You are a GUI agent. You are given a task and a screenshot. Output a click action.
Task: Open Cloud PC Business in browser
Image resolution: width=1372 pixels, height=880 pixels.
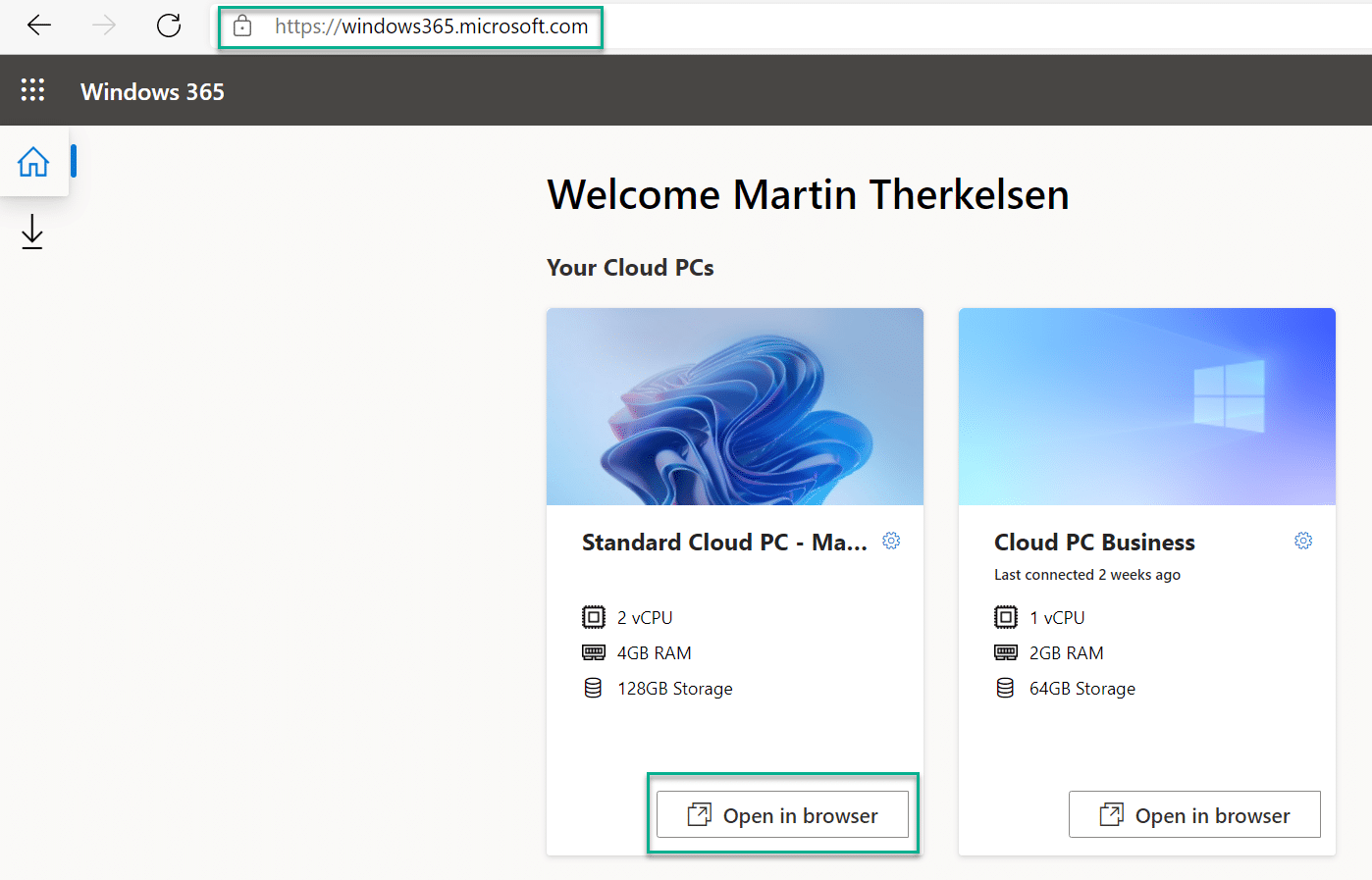point(1194,814)
